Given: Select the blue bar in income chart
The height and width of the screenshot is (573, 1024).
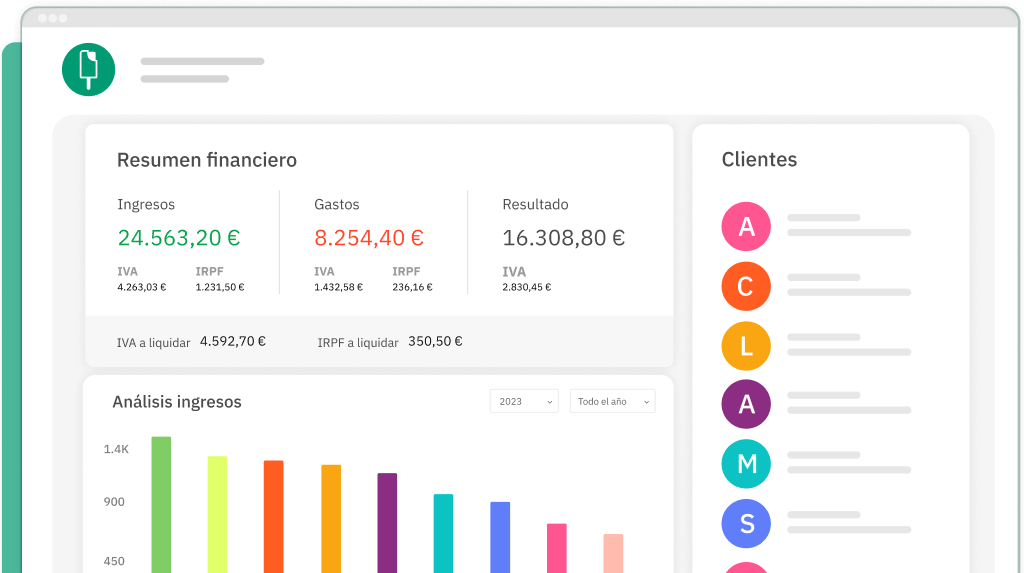Looking at the screenshot, I should 500,537.
